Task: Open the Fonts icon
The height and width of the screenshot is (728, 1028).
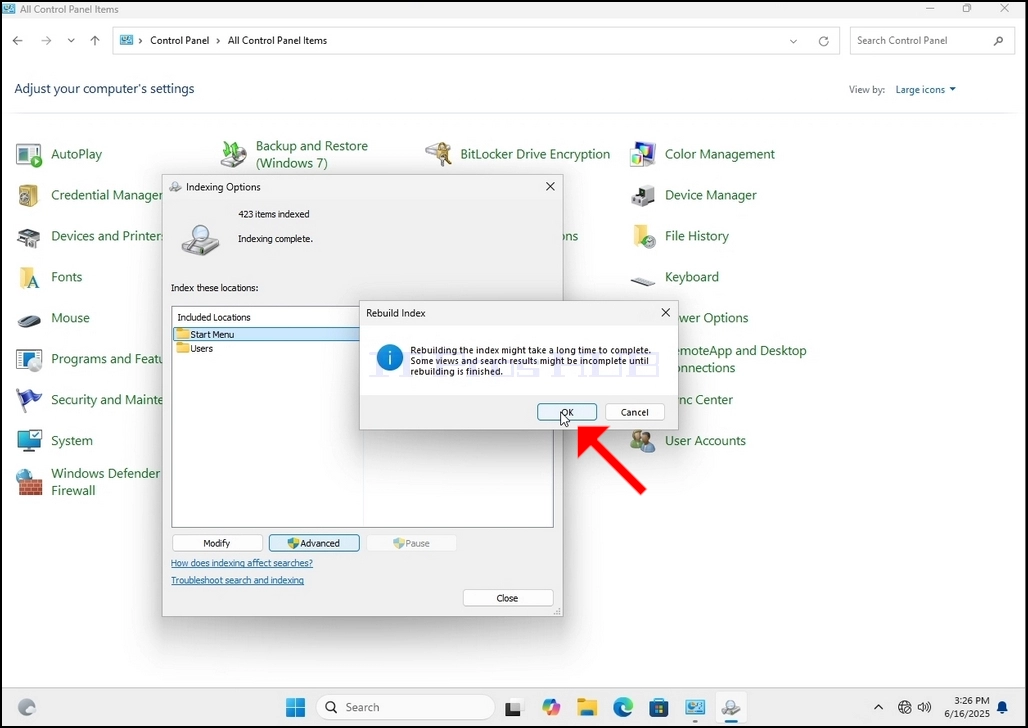Action: point(29,277)
